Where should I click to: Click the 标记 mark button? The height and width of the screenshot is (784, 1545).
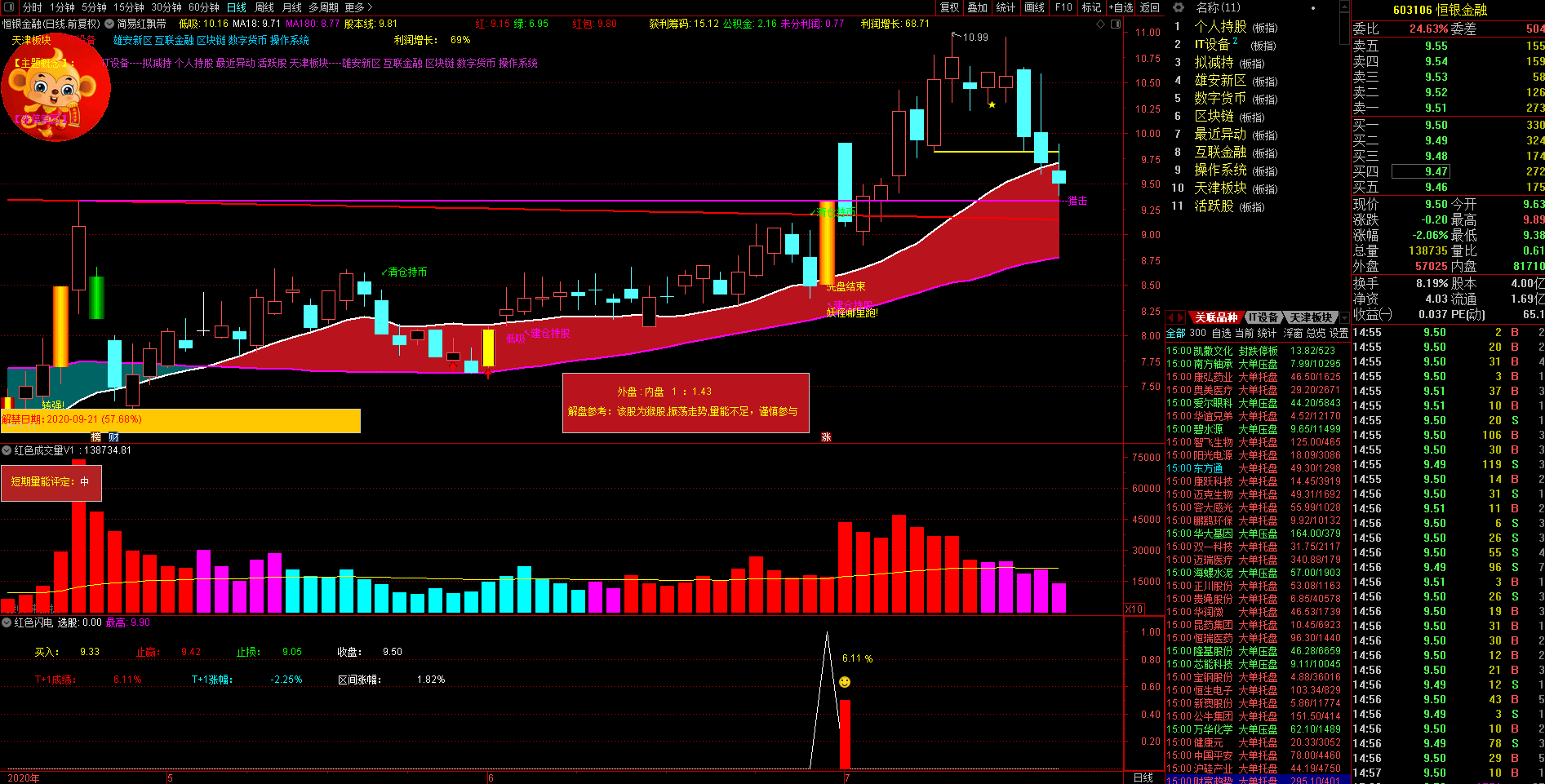[1091, 7]
